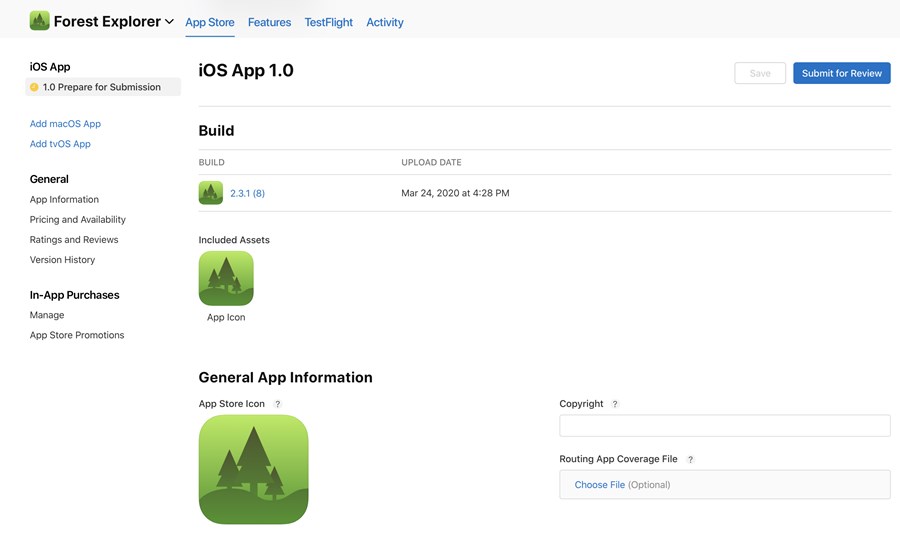Open the App Icon thumbnail under Included Assets
Viewport: 900px width, 533px height.
tap(226, 278)
